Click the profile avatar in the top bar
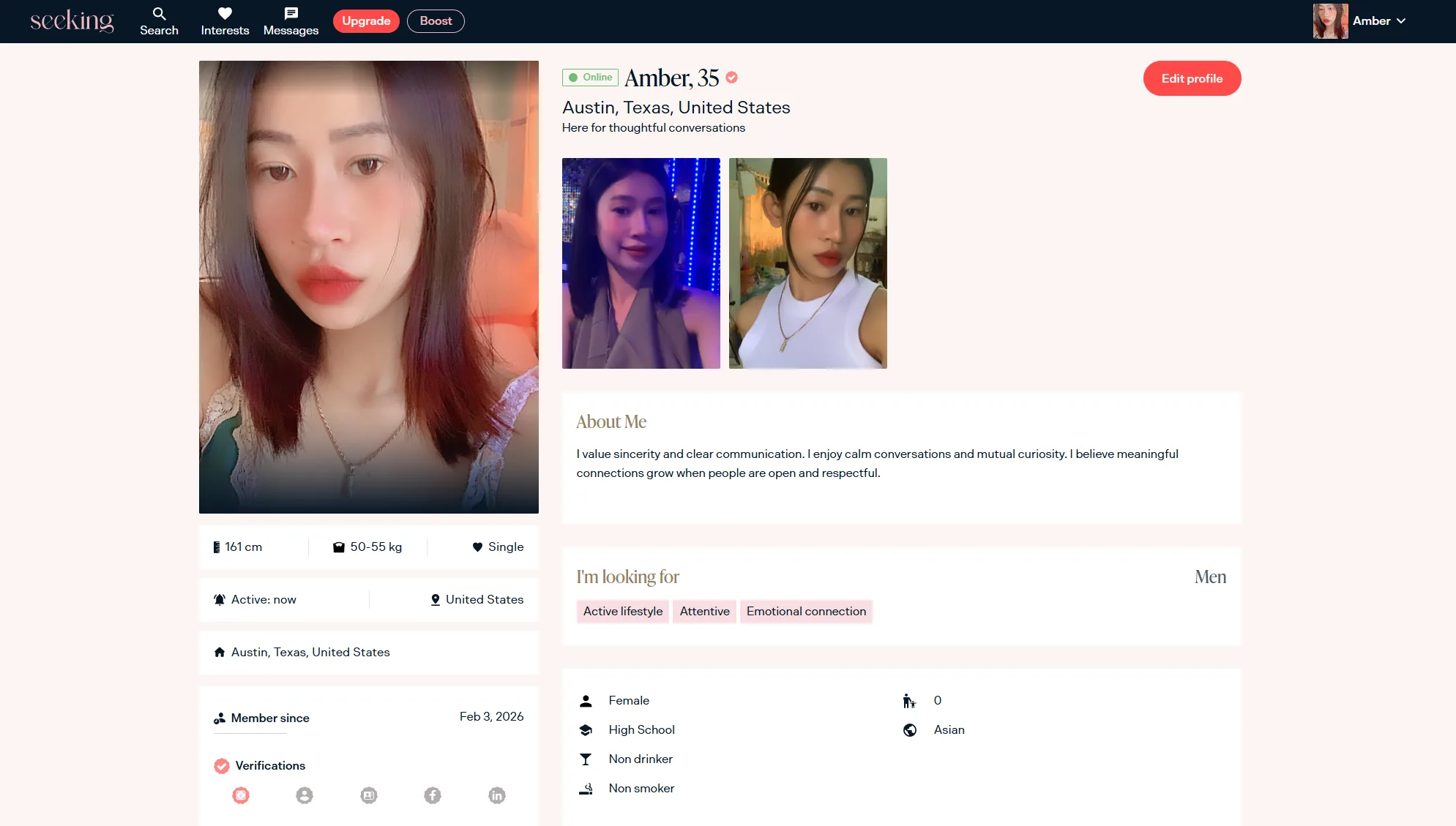 point(1330,21)
